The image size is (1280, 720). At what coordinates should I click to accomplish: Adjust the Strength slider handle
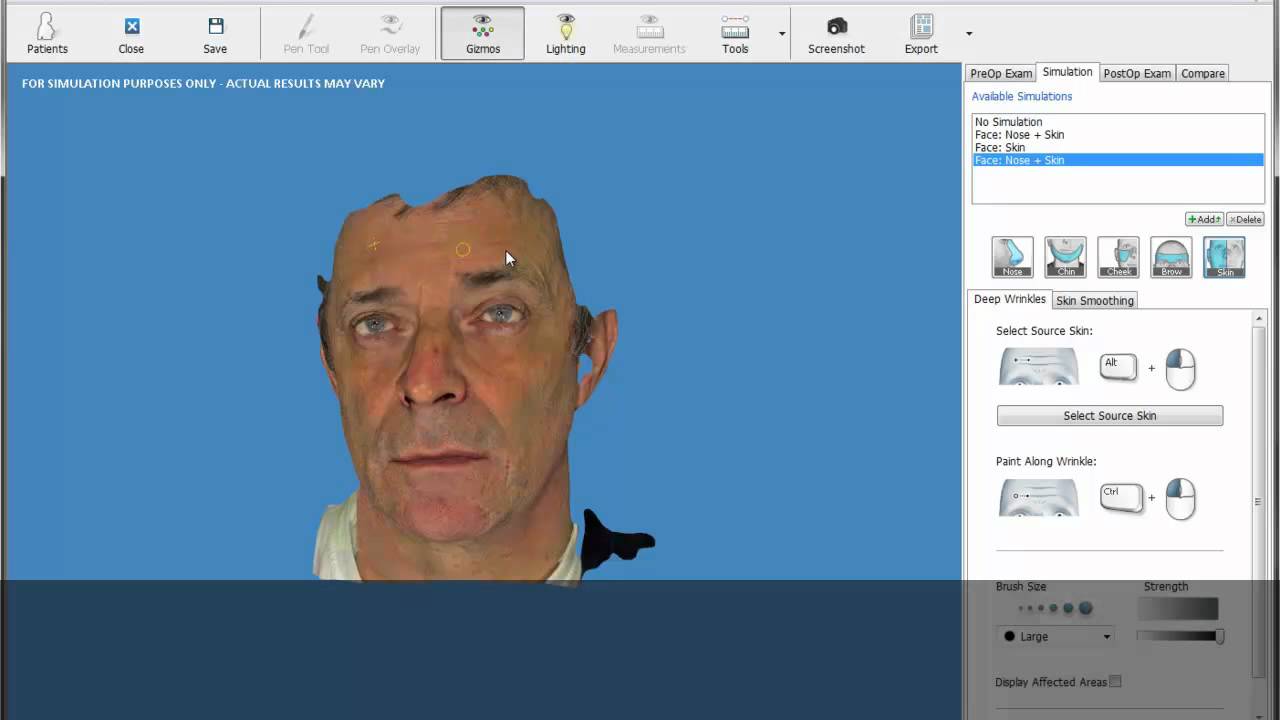click(x=1220, y=636)
